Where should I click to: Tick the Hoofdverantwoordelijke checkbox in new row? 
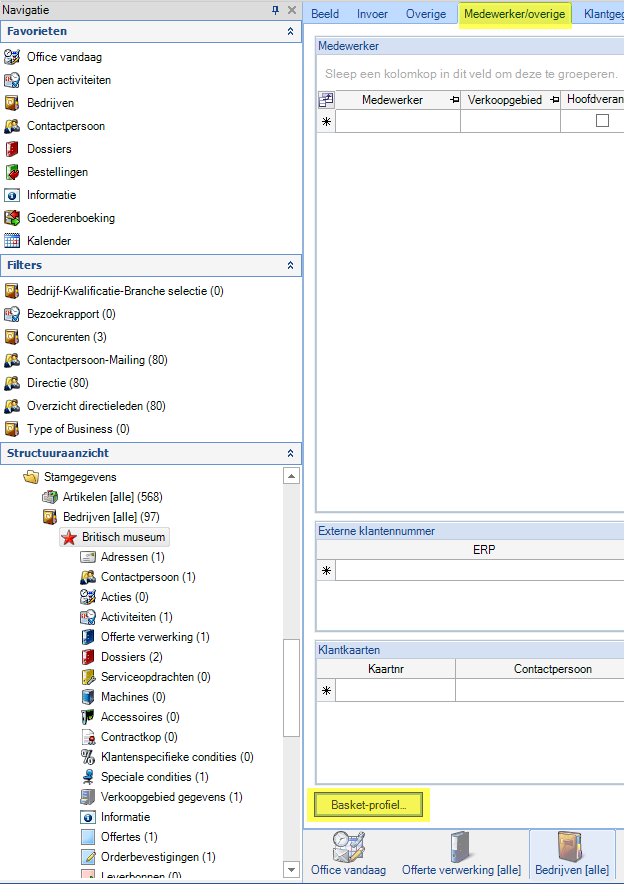coord(602,121)
